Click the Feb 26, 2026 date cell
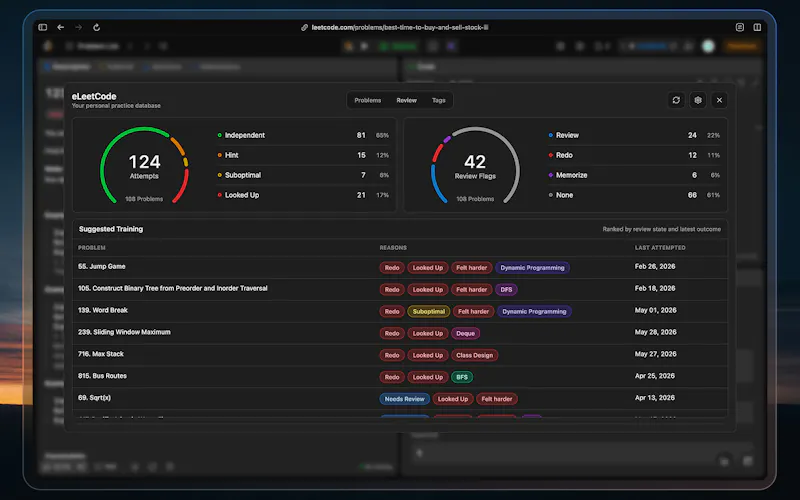Screen dimensions: 800x500 (x=655, y=266)
